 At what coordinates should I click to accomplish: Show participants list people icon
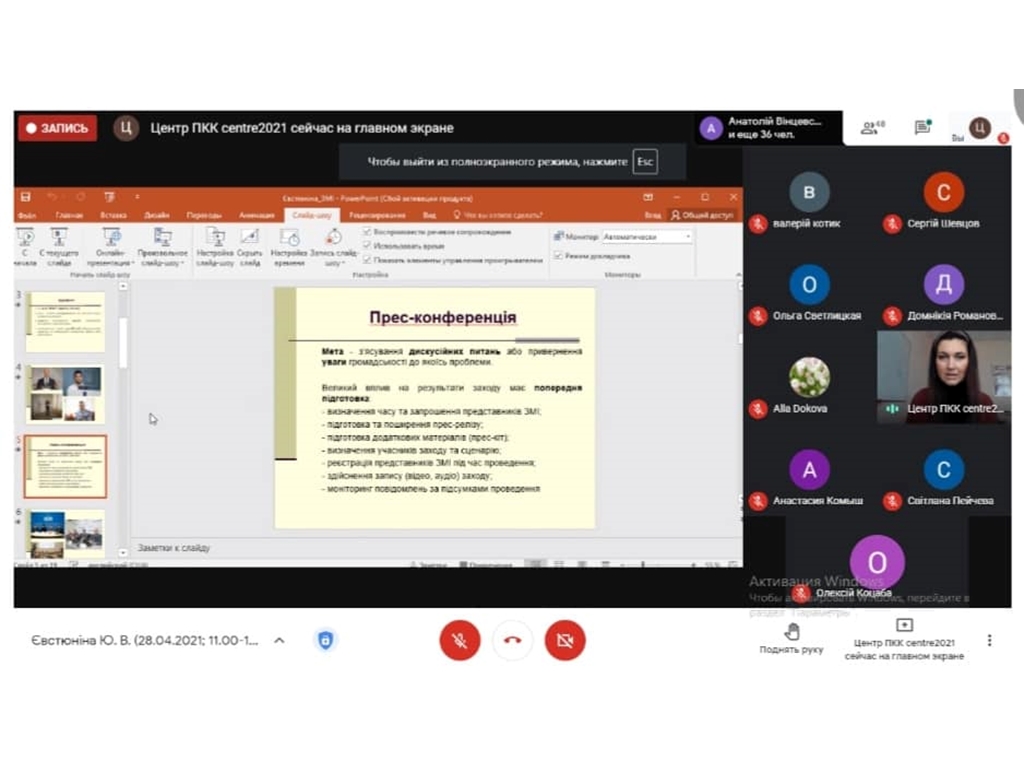[872, 127]
